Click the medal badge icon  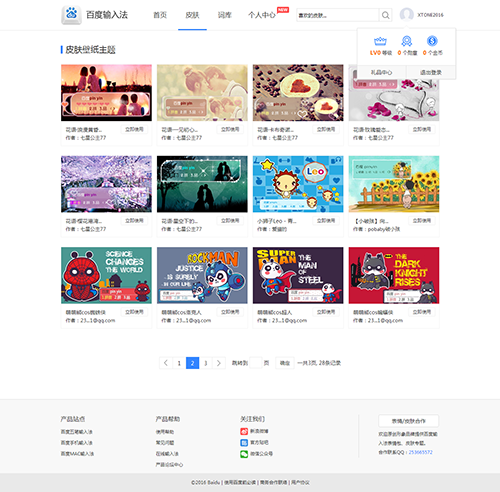406,41
